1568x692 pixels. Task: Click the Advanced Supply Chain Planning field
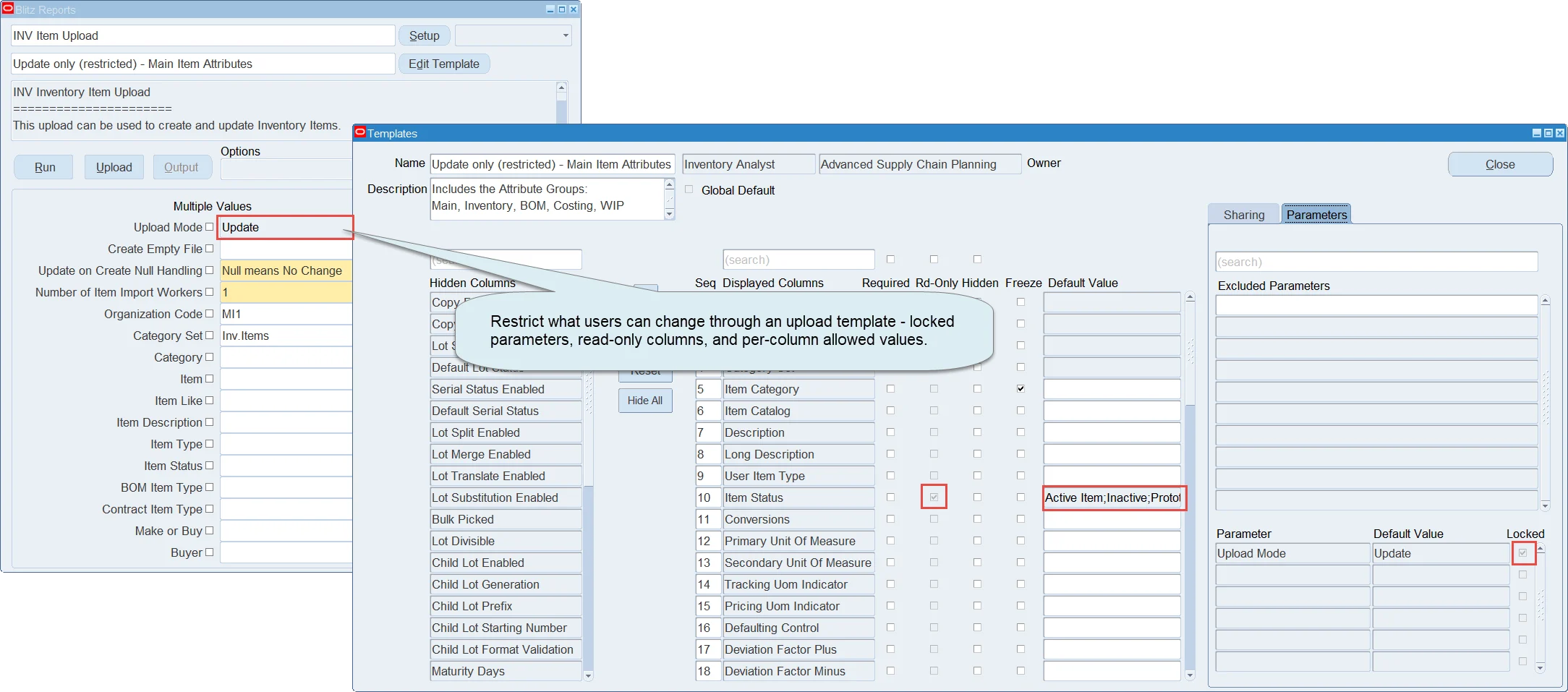click(x=920, y=164)
